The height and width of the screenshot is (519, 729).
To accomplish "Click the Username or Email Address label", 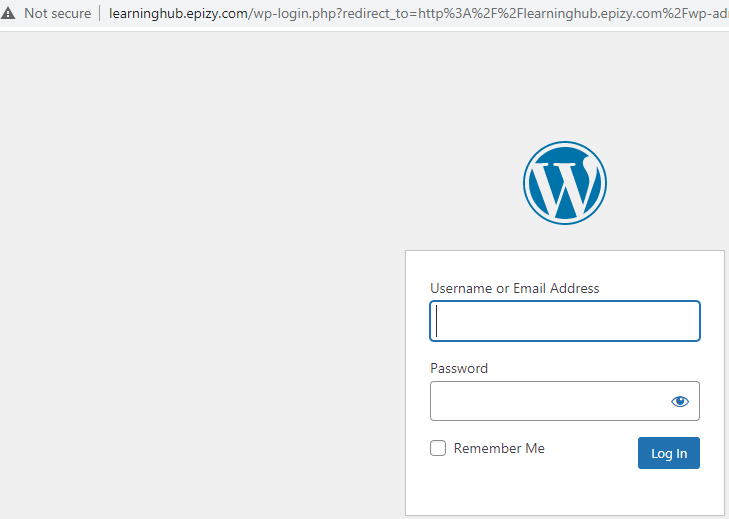I will click(x=515, y=288).
